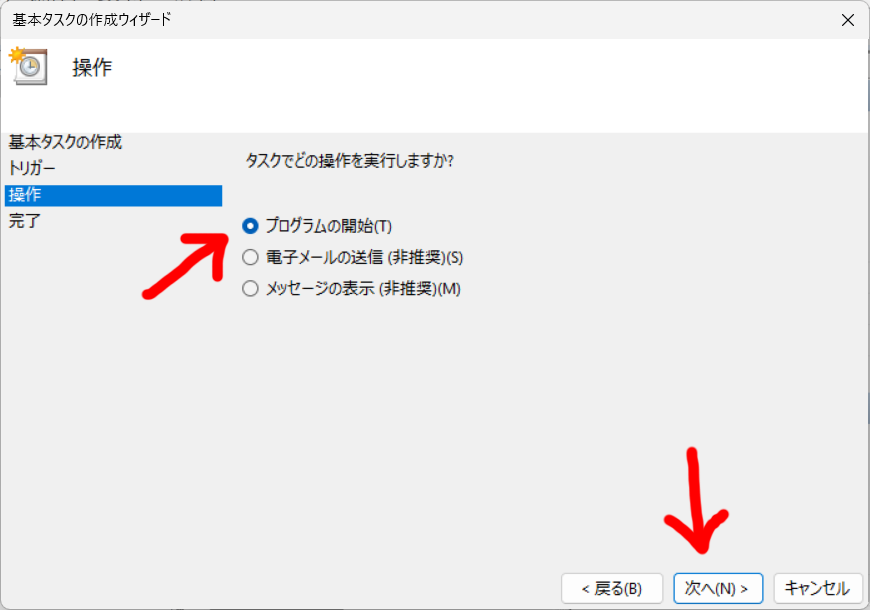Choose the 電子メールの送信 radio circle
Screen dimensions: 870x610
tap(250, 257)
